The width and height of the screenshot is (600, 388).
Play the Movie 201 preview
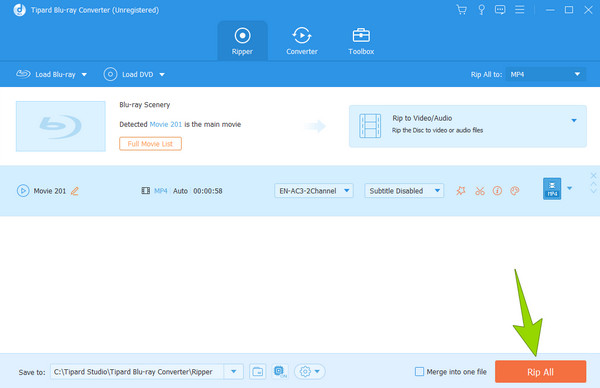(x=23, y=191)
